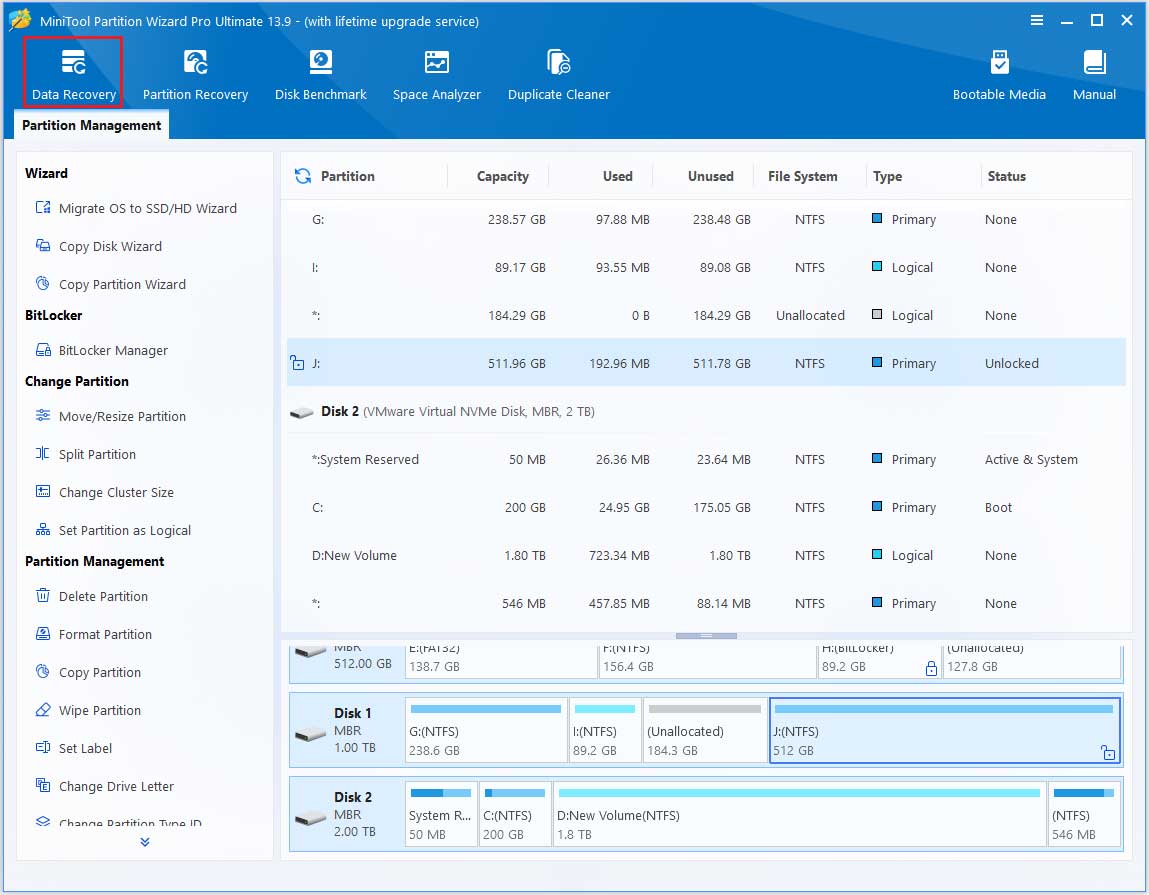The image size is (1149, 895).
Task: Click the BitLocker Manager icon
Action: click(43, 350)
